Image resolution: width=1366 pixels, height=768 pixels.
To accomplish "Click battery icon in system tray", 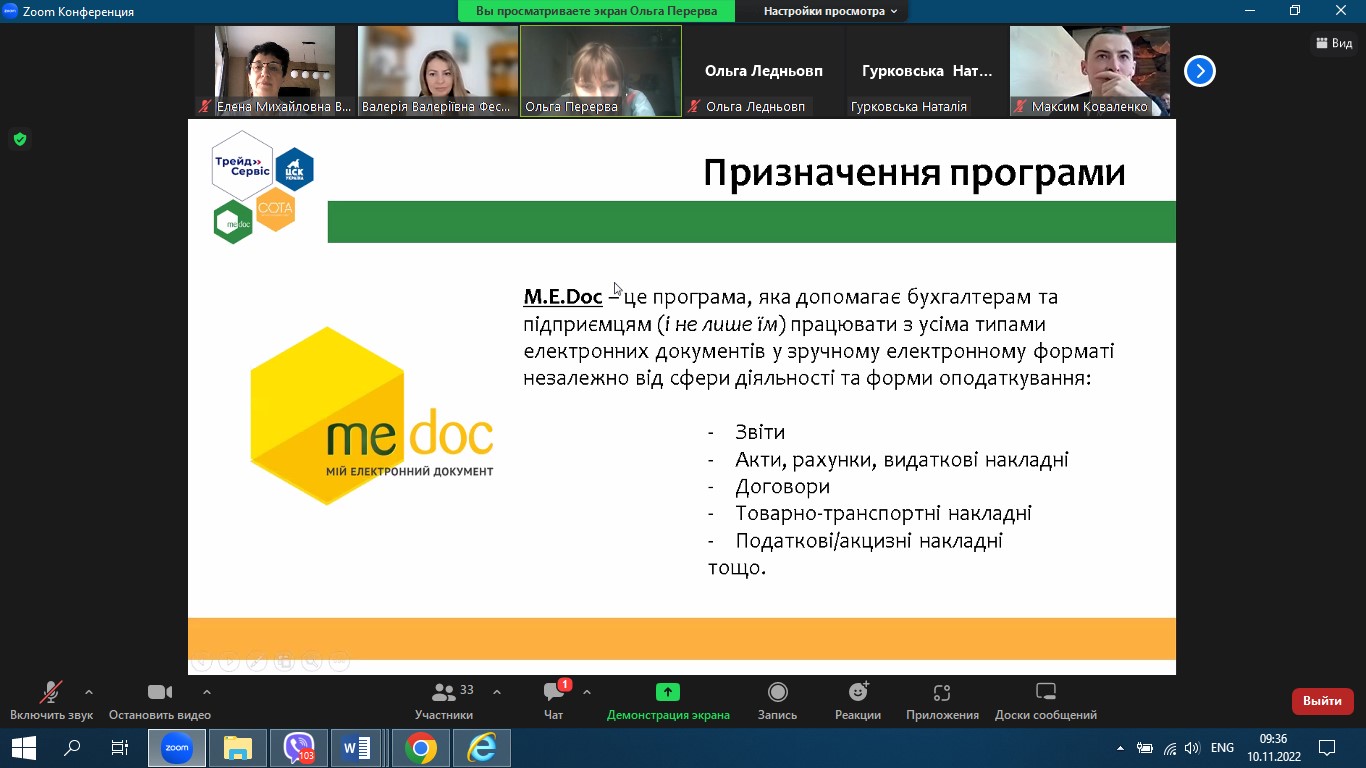I will coord(1145,748).
